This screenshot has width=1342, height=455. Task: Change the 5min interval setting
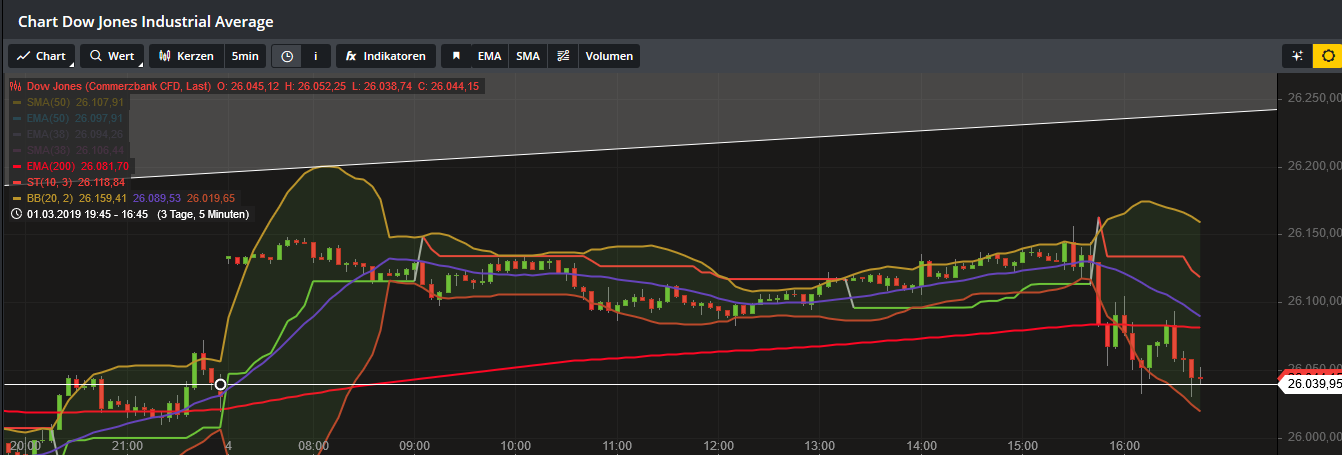tap(245, 56)
